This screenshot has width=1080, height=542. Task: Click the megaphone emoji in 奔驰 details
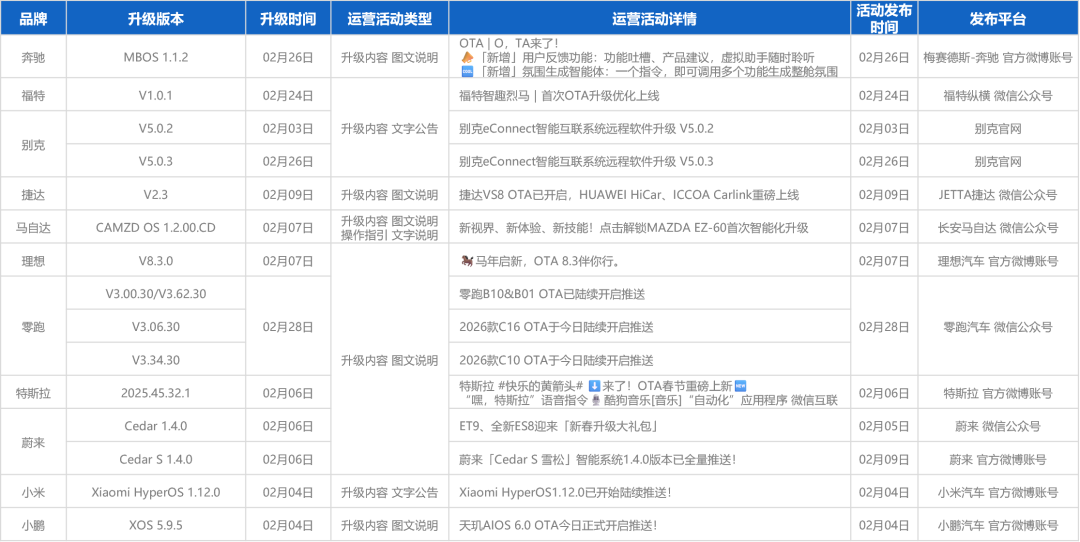click(466, 56)
